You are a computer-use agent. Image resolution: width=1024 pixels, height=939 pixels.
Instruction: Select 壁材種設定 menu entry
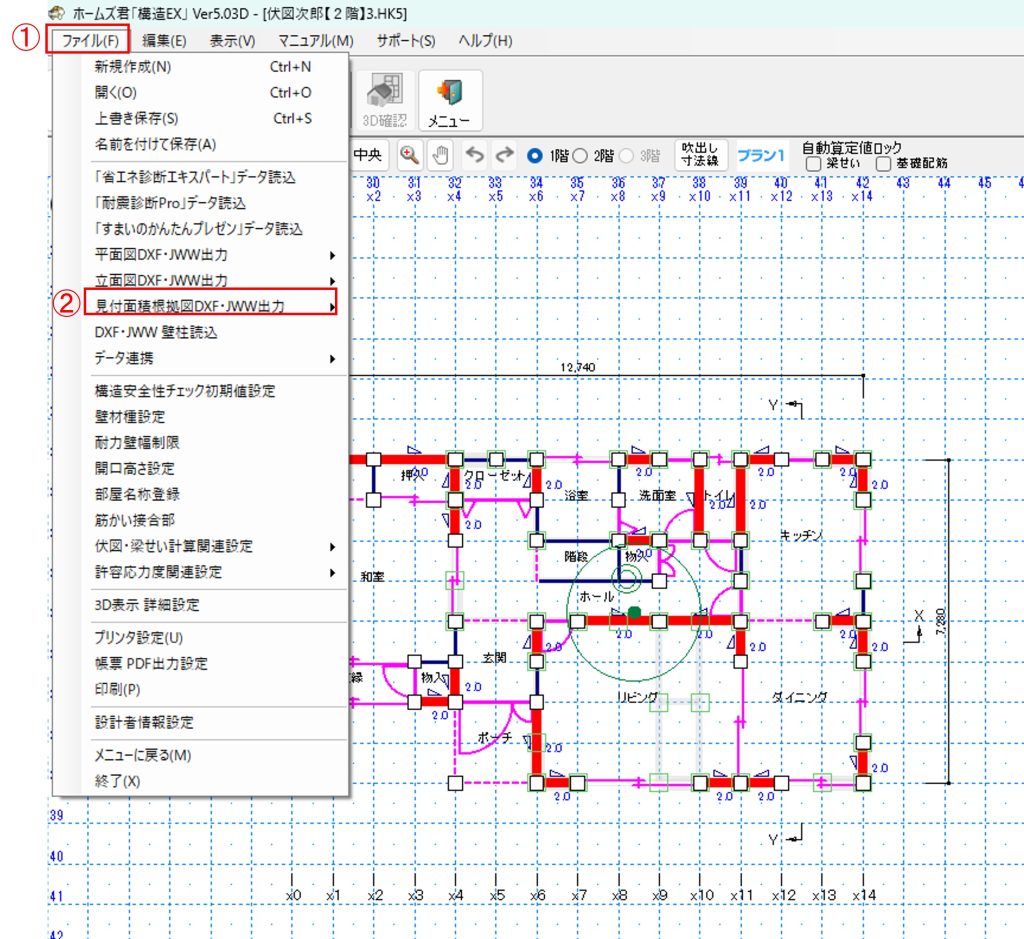130,416
